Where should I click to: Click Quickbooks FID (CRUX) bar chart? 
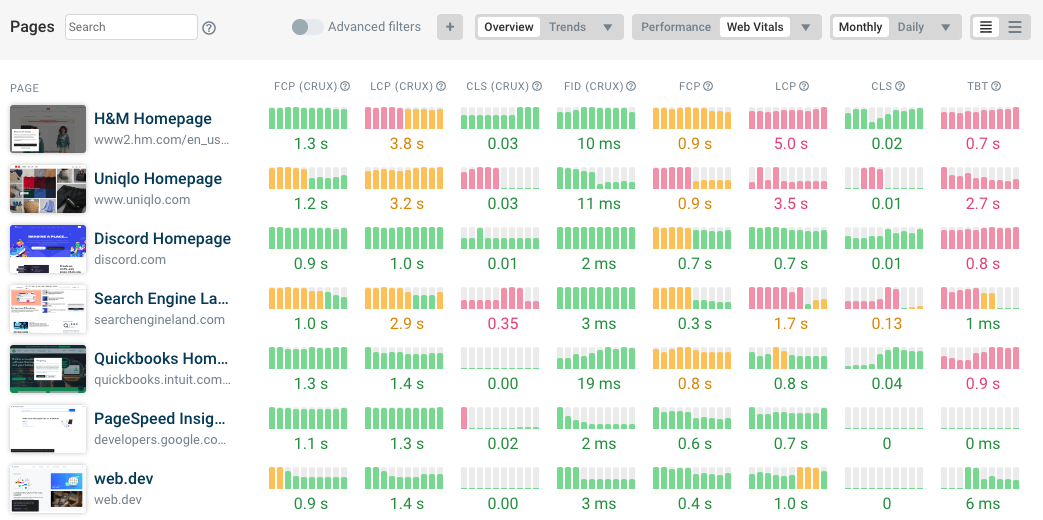[596, 357]
